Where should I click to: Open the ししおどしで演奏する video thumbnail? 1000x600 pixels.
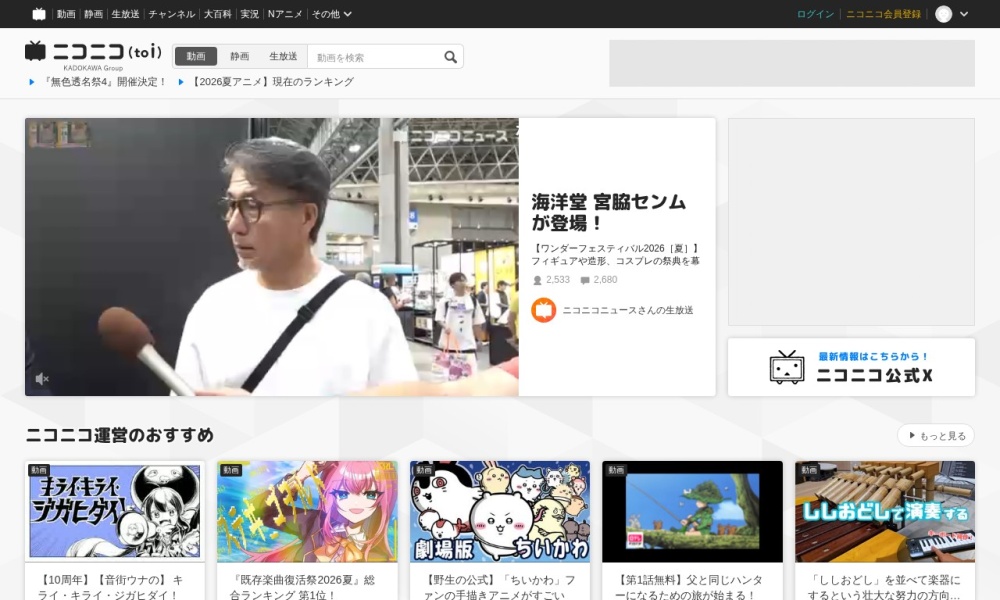tap(885, 511)
